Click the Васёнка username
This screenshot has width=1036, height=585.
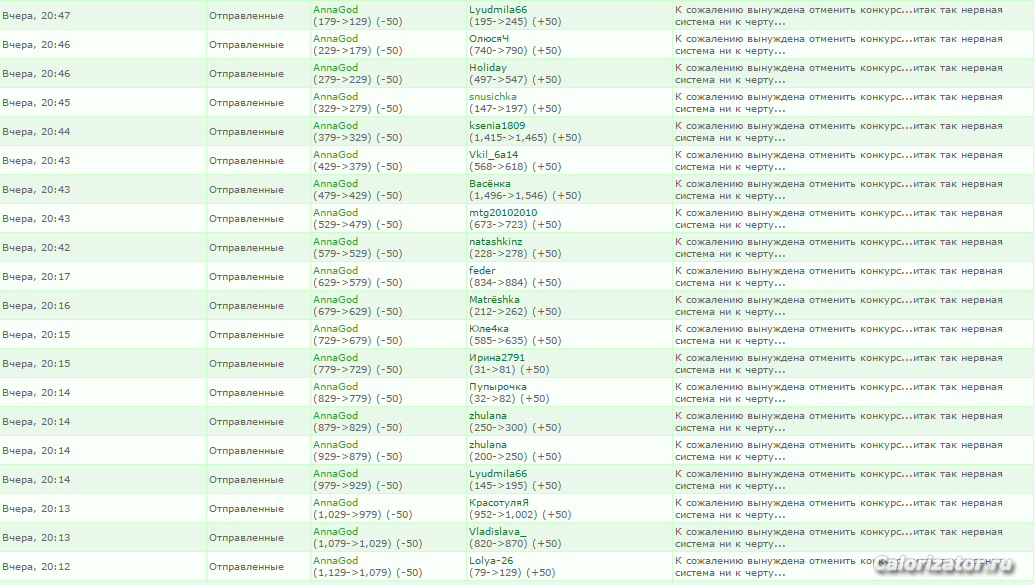(x=490, y=184)
